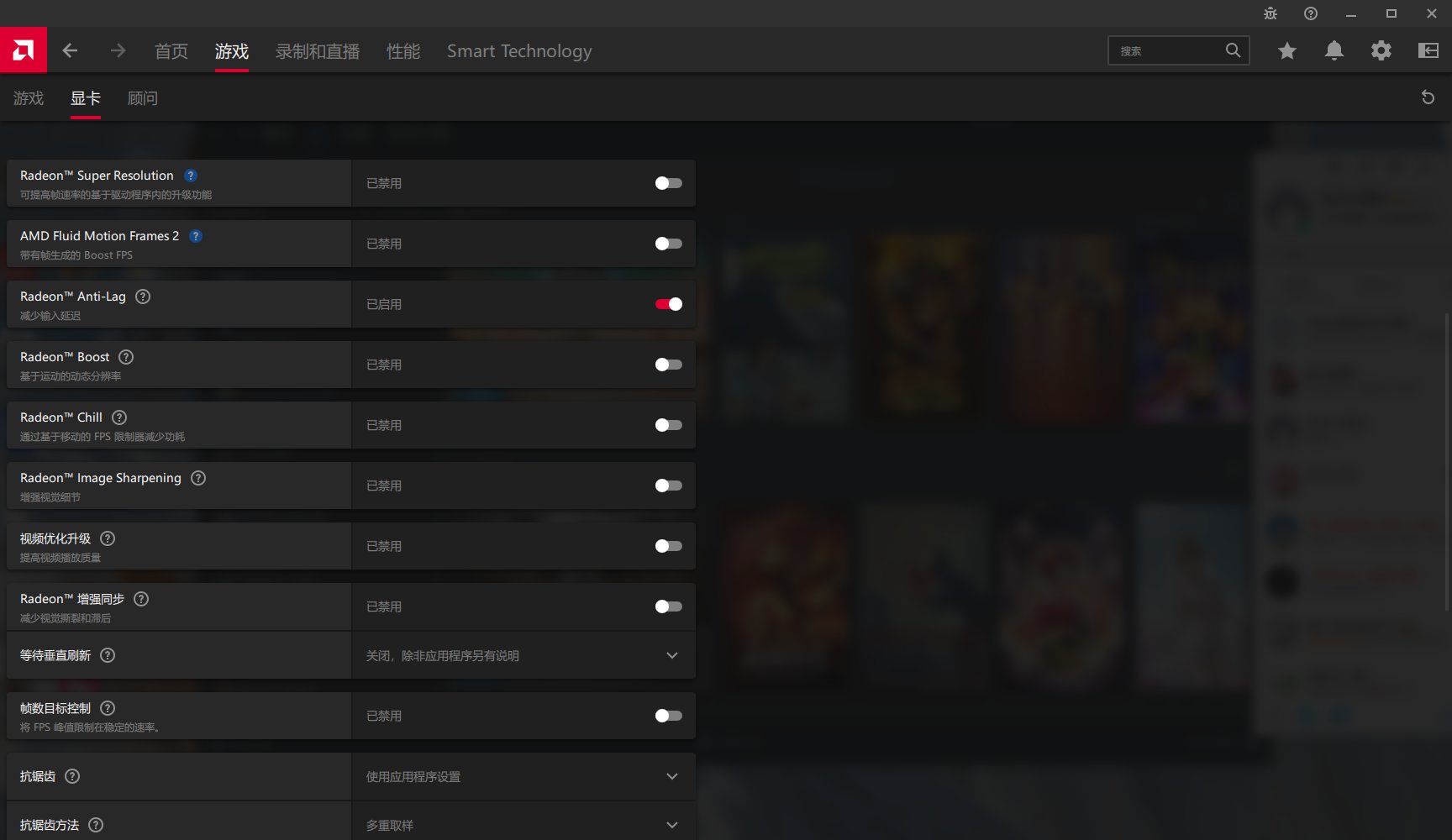The image size is (1452, 840).
Task: Open the notifications bell
Action: pos(1334,50)
